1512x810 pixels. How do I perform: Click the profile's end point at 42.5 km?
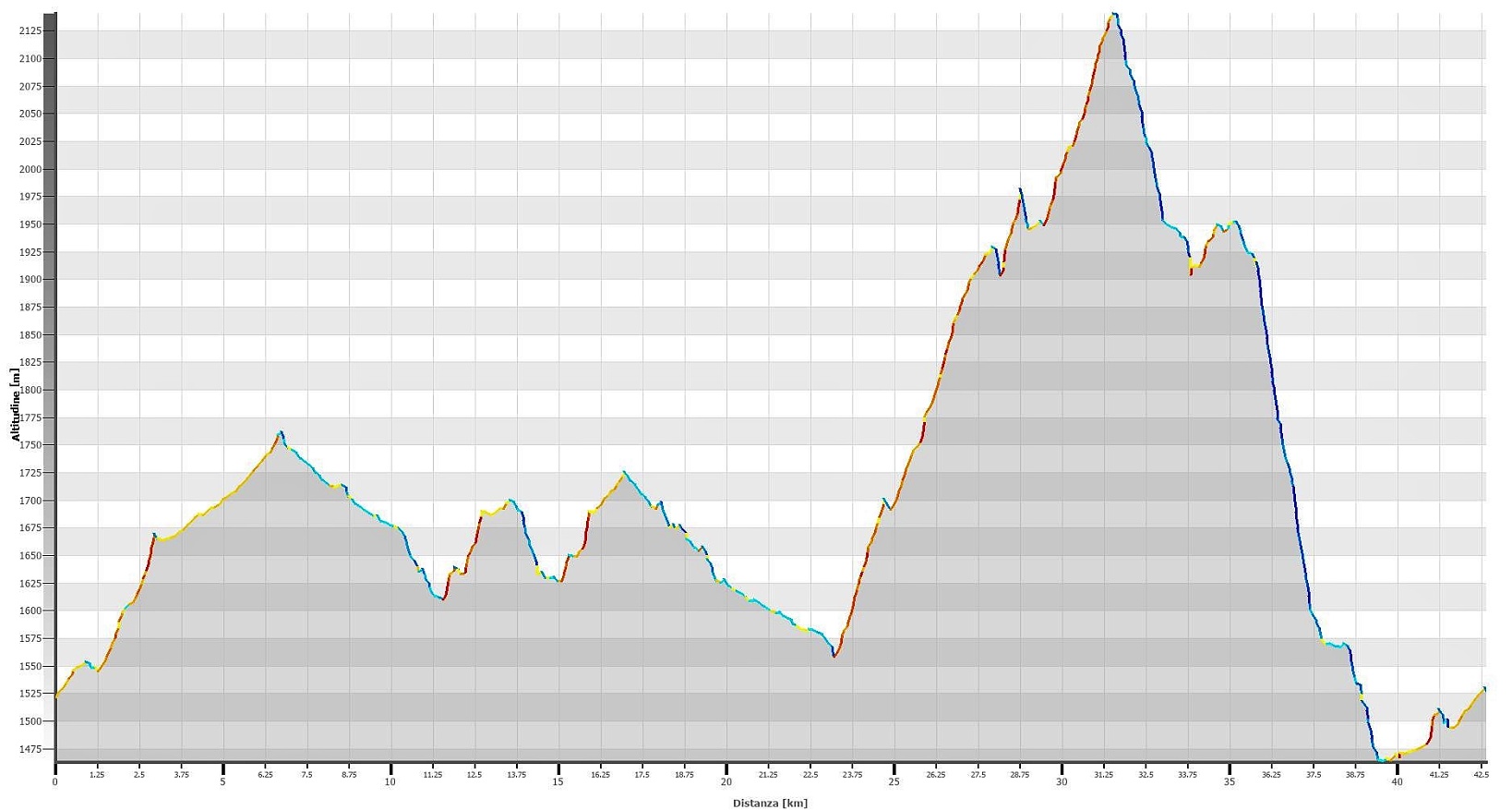tap(1483, 688)
